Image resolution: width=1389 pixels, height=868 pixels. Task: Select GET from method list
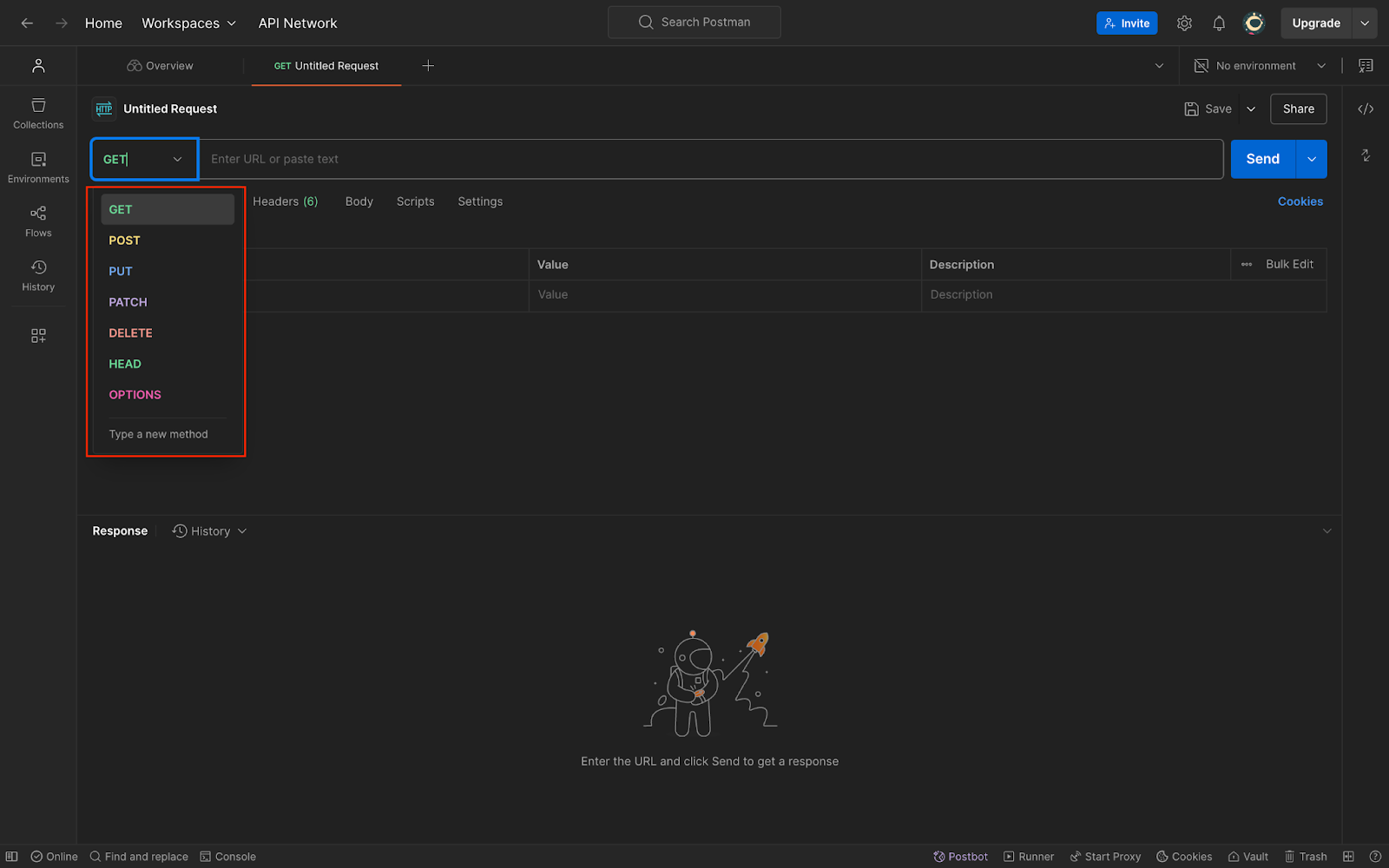(168, 209)
